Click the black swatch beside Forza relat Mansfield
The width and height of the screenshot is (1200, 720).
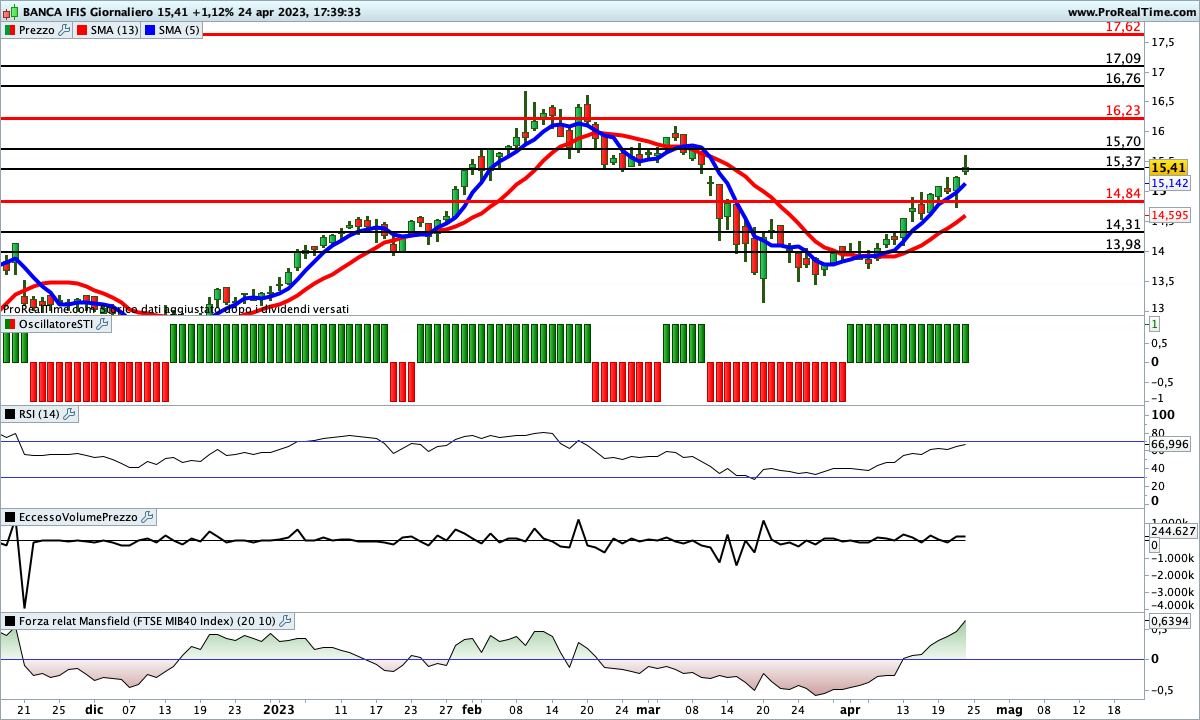[x=10, y=621]
